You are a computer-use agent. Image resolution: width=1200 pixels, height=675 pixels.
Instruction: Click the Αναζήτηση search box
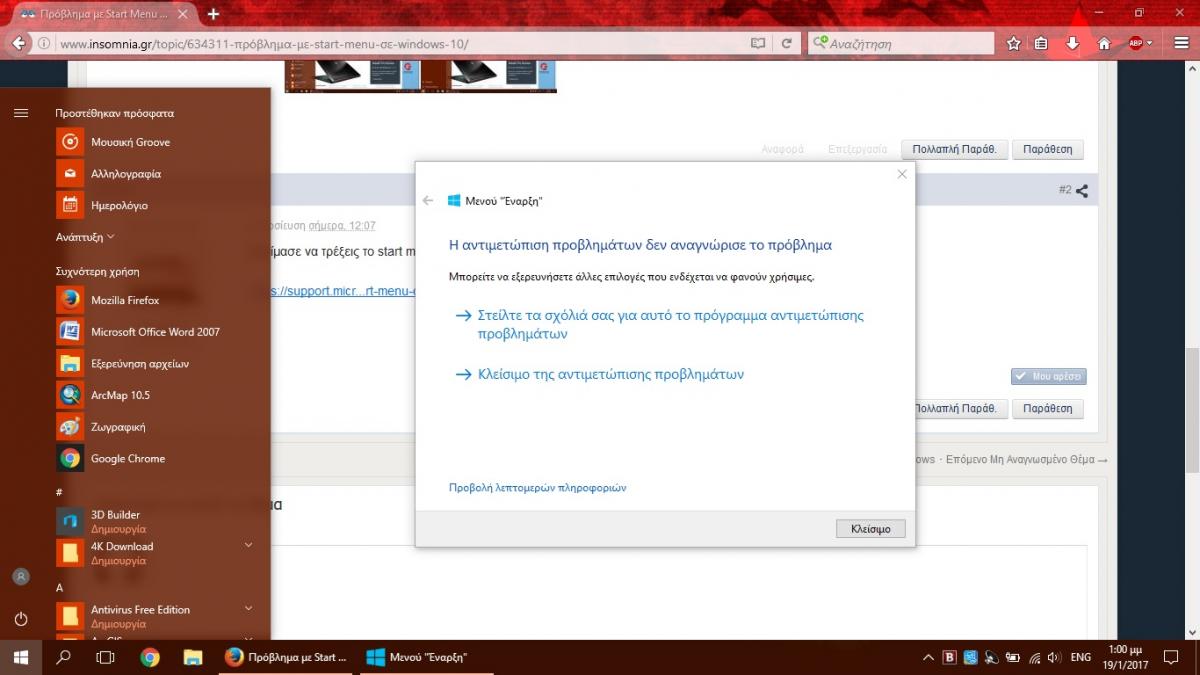coord(900,44)
